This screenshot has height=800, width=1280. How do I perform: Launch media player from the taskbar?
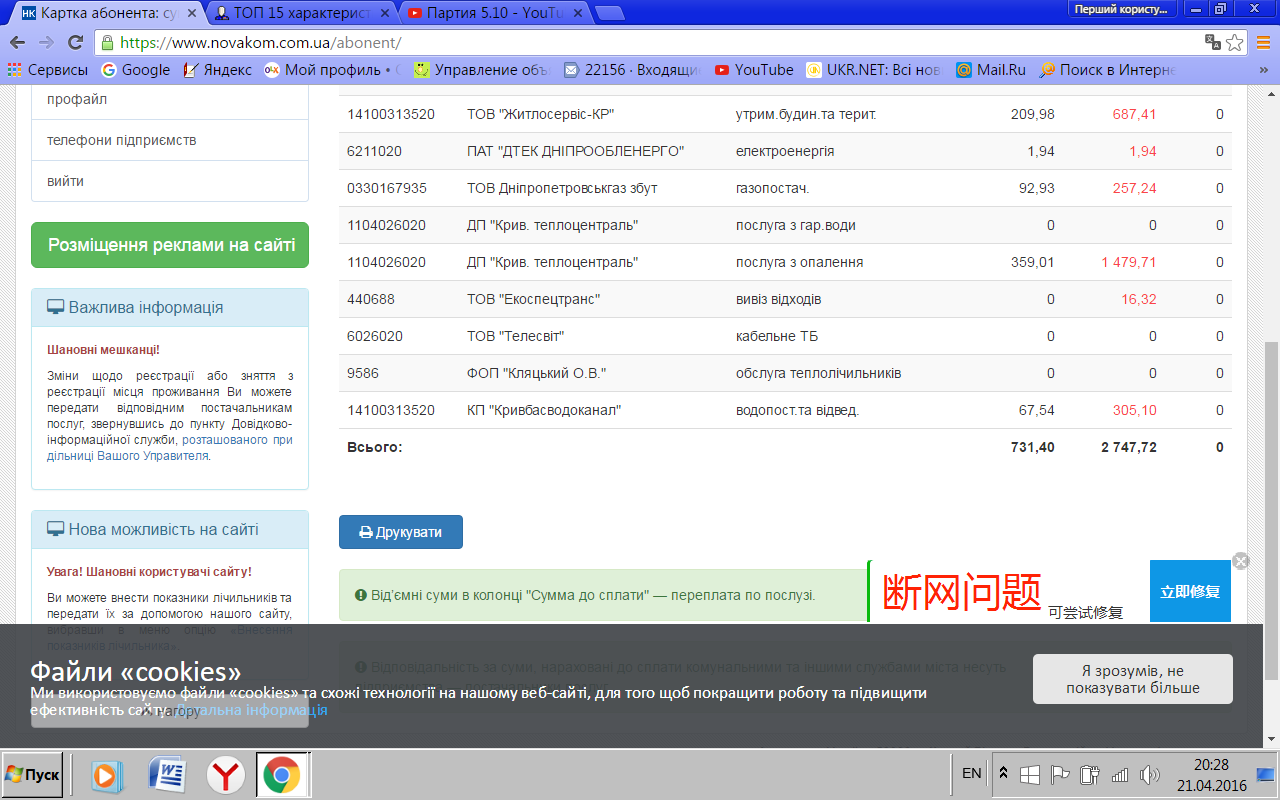[x=107, y=775]
